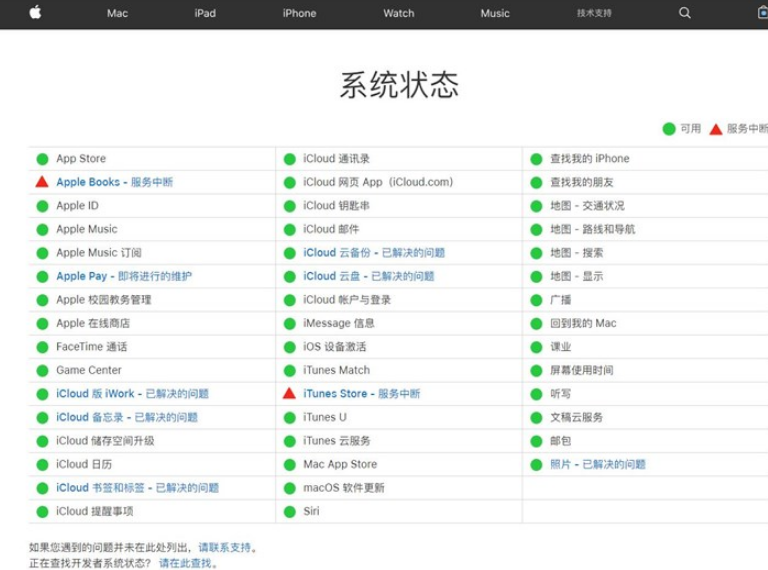Open the shopping bag icon
This screenshot has width=768, height=570.
pos(763,13)
